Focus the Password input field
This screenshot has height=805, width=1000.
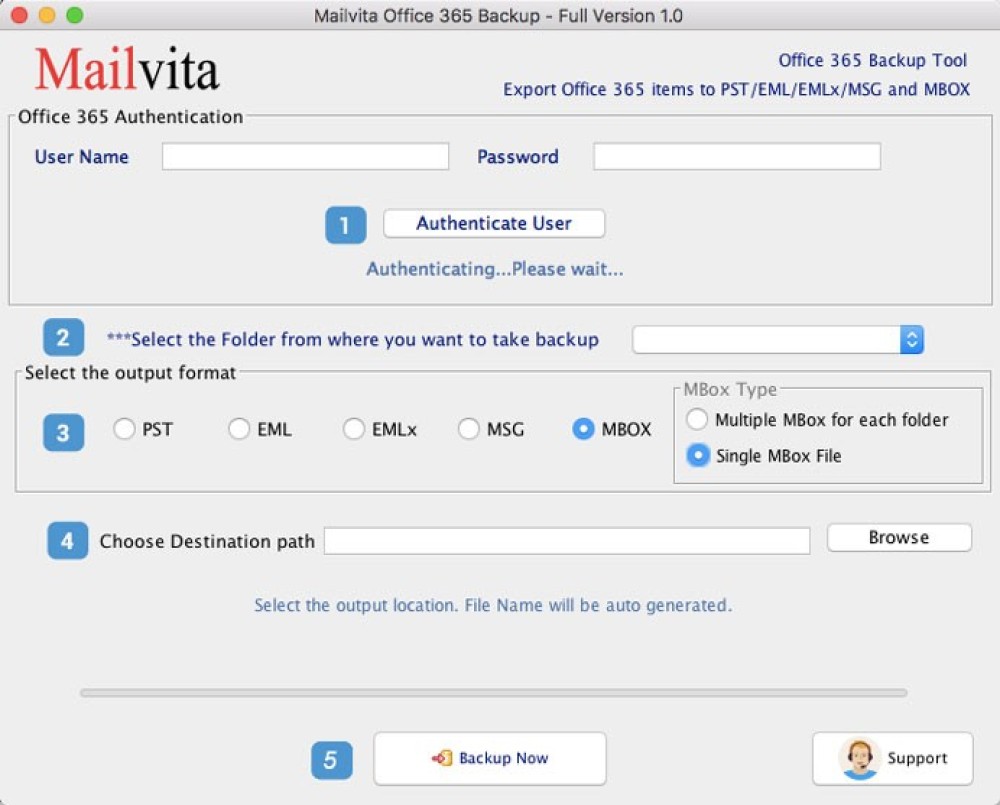point(736,157)
